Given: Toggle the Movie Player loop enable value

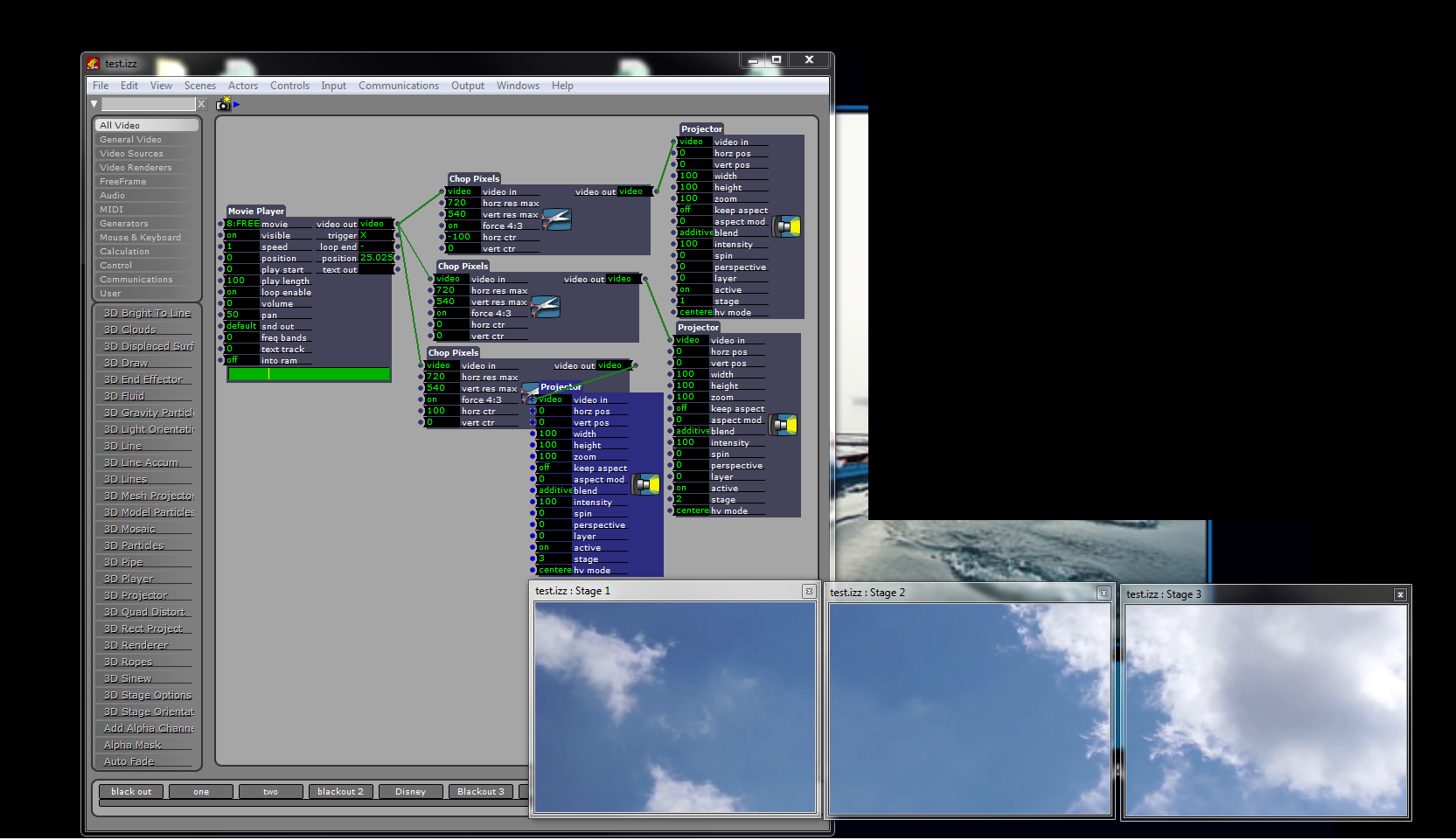Looking at the screenshot, I should click(242, 292).
